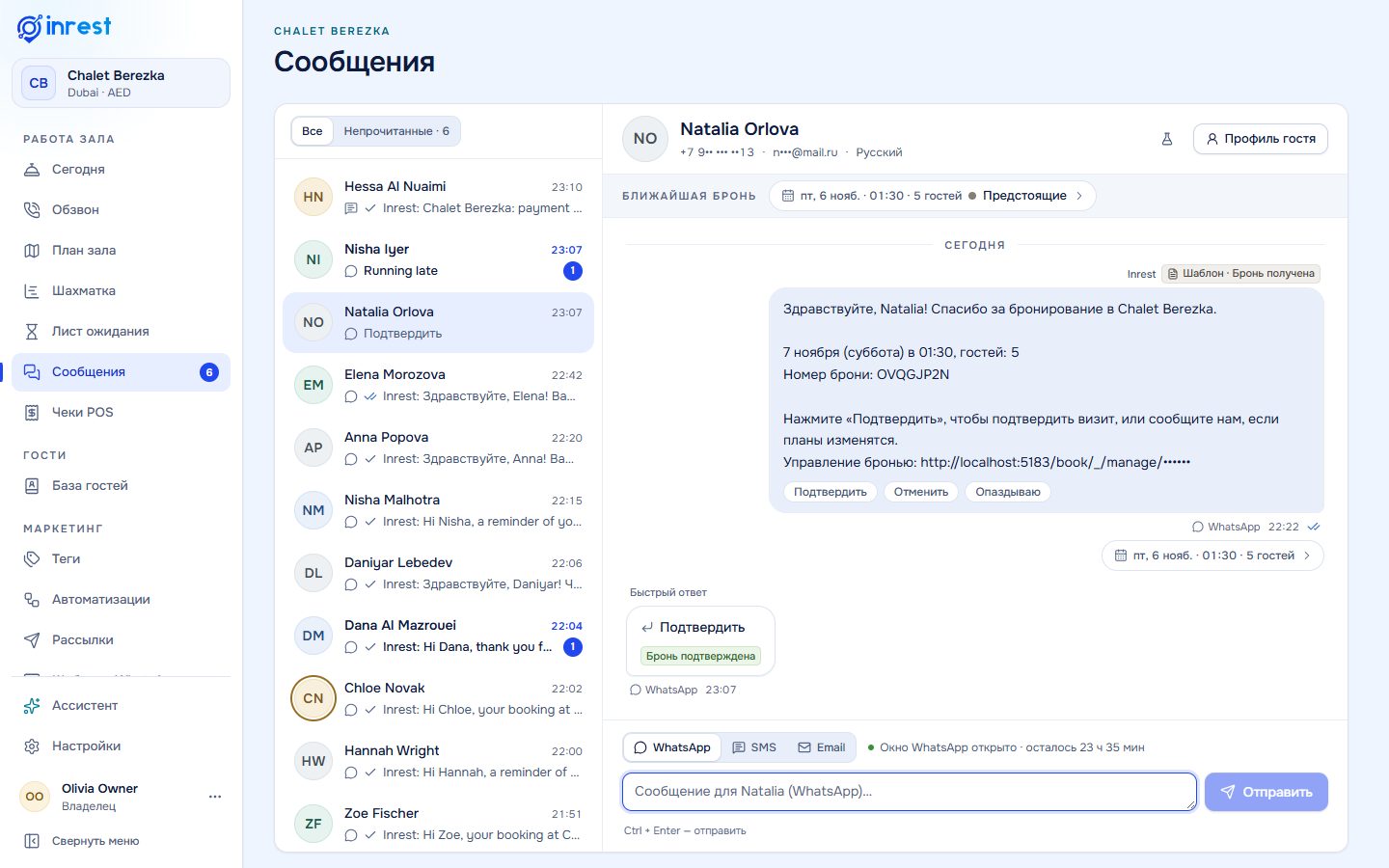
Task: Expand the upcoming booking Предстоящие chip
Action: tap(933, 196)
